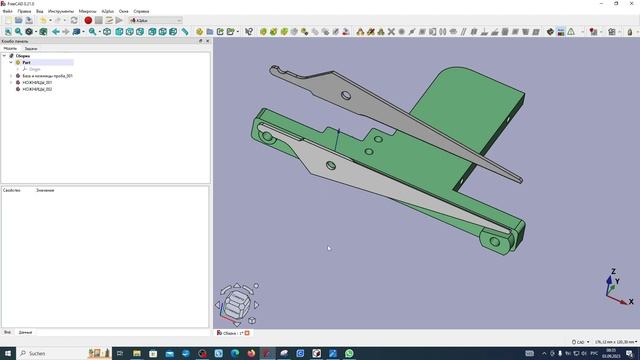Float the combo panel with undock button

pyautogui.click(x=200, y=41)
